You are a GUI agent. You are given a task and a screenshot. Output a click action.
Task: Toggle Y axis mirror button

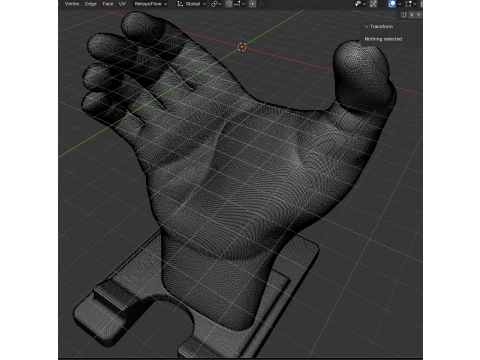point(418,15)
